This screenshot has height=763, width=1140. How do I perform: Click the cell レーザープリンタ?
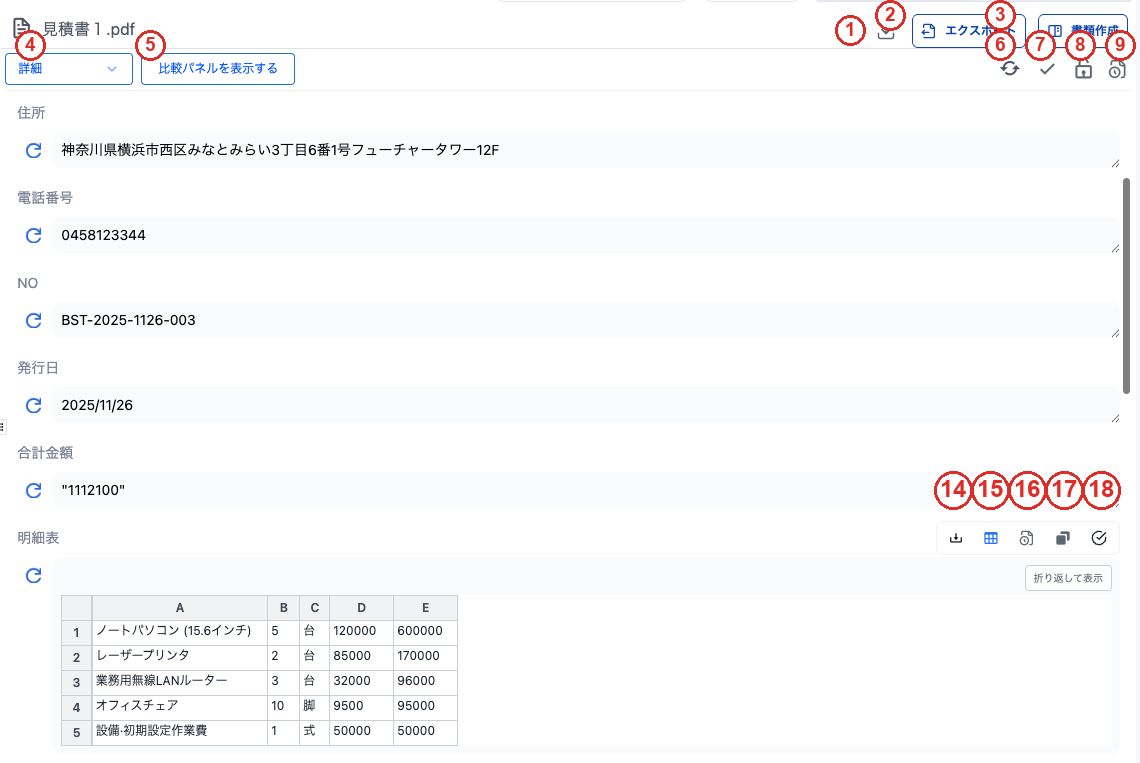180,656
